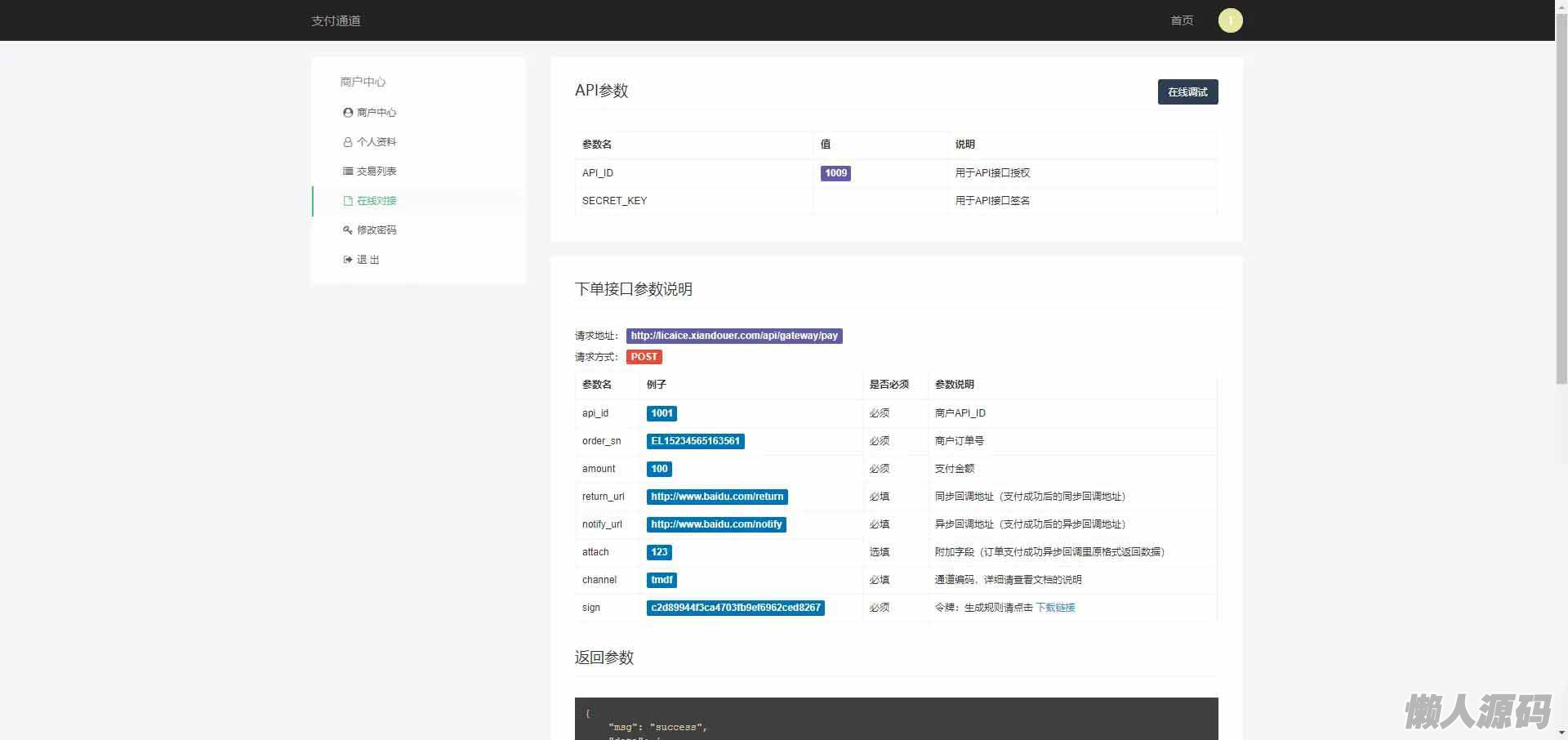Click the 懒人源码 watermark logo

(1477, 711)
